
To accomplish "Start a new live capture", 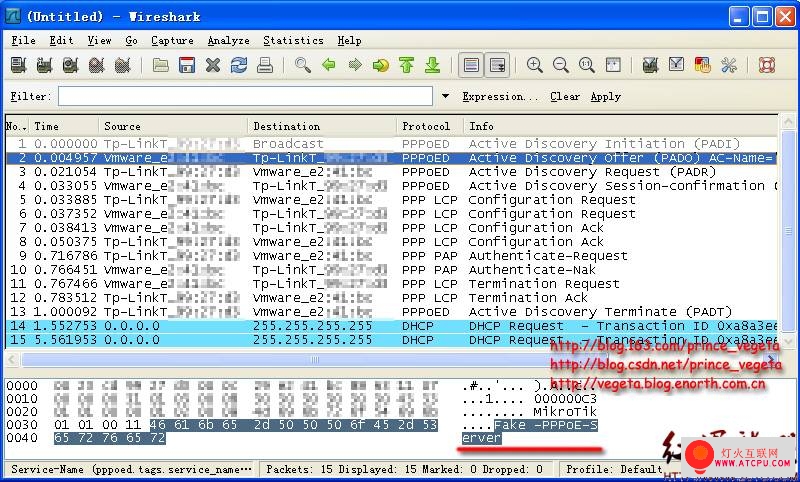I will [x=70, y=65].
